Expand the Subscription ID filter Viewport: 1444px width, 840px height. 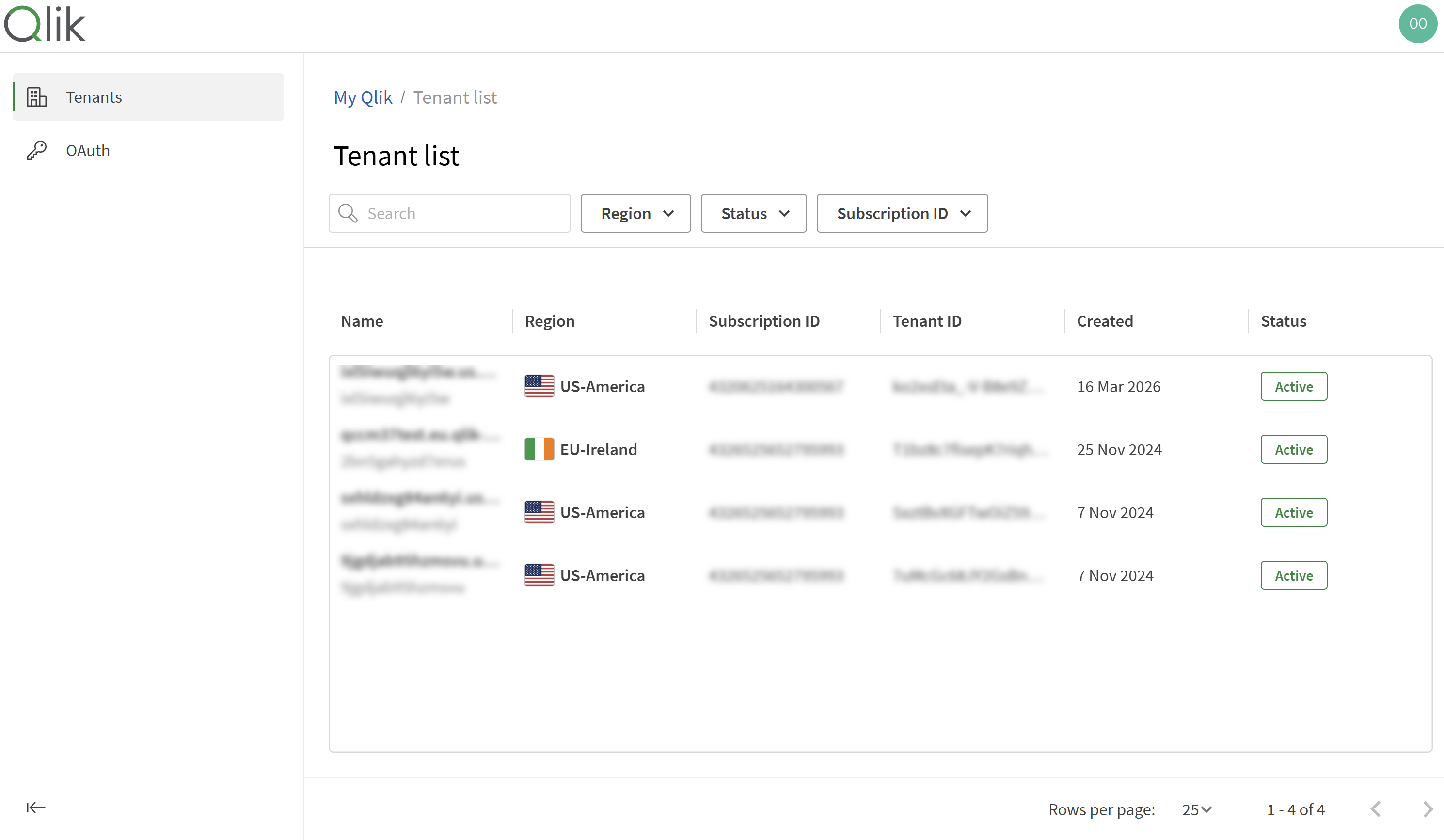(902, 213)
